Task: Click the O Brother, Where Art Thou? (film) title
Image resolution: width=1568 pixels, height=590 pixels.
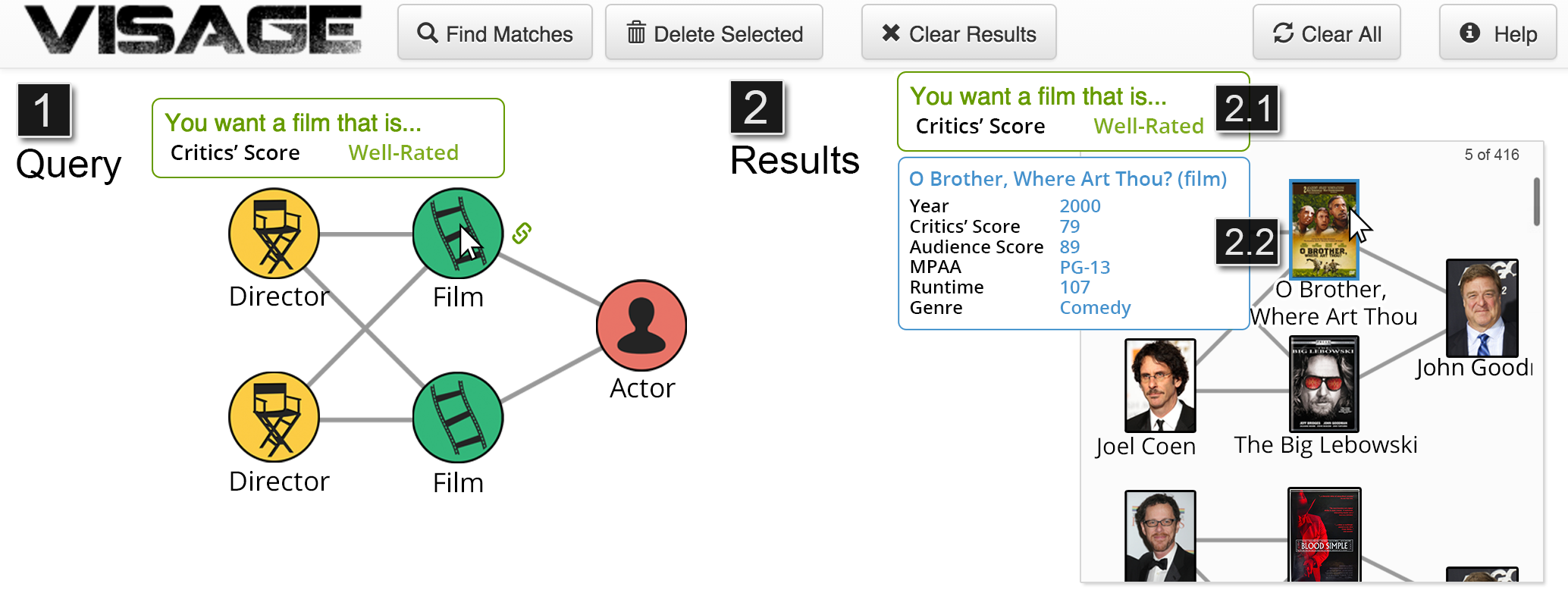Action: [1068, 179]
